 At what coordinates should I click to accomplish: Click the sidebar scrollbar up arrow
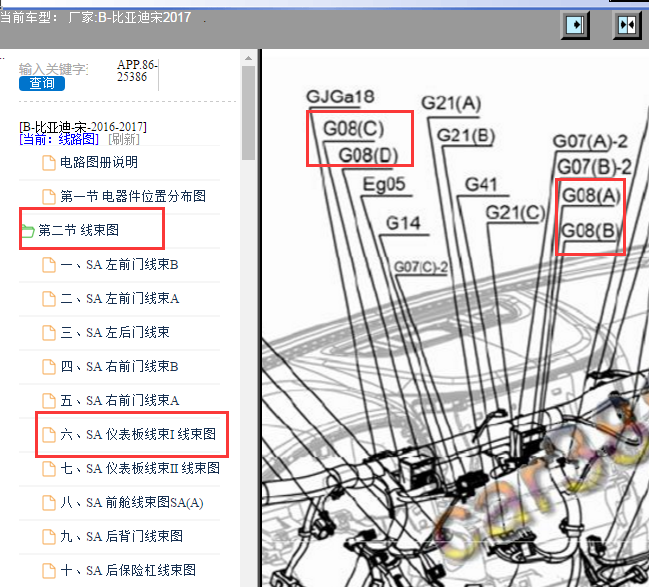tap(248, 58)
